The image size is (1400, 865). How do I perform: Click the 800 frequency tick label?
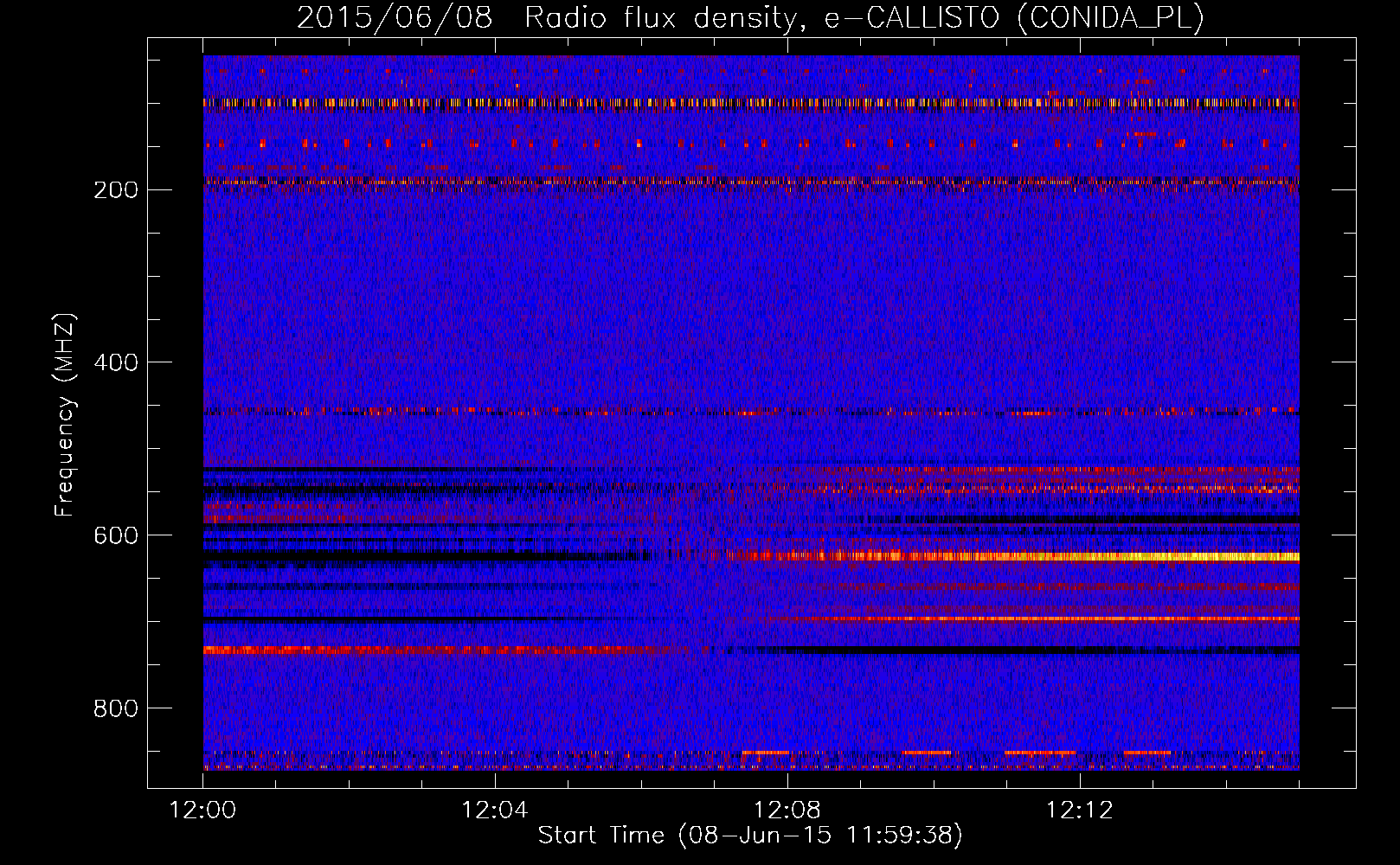(116, 708)
